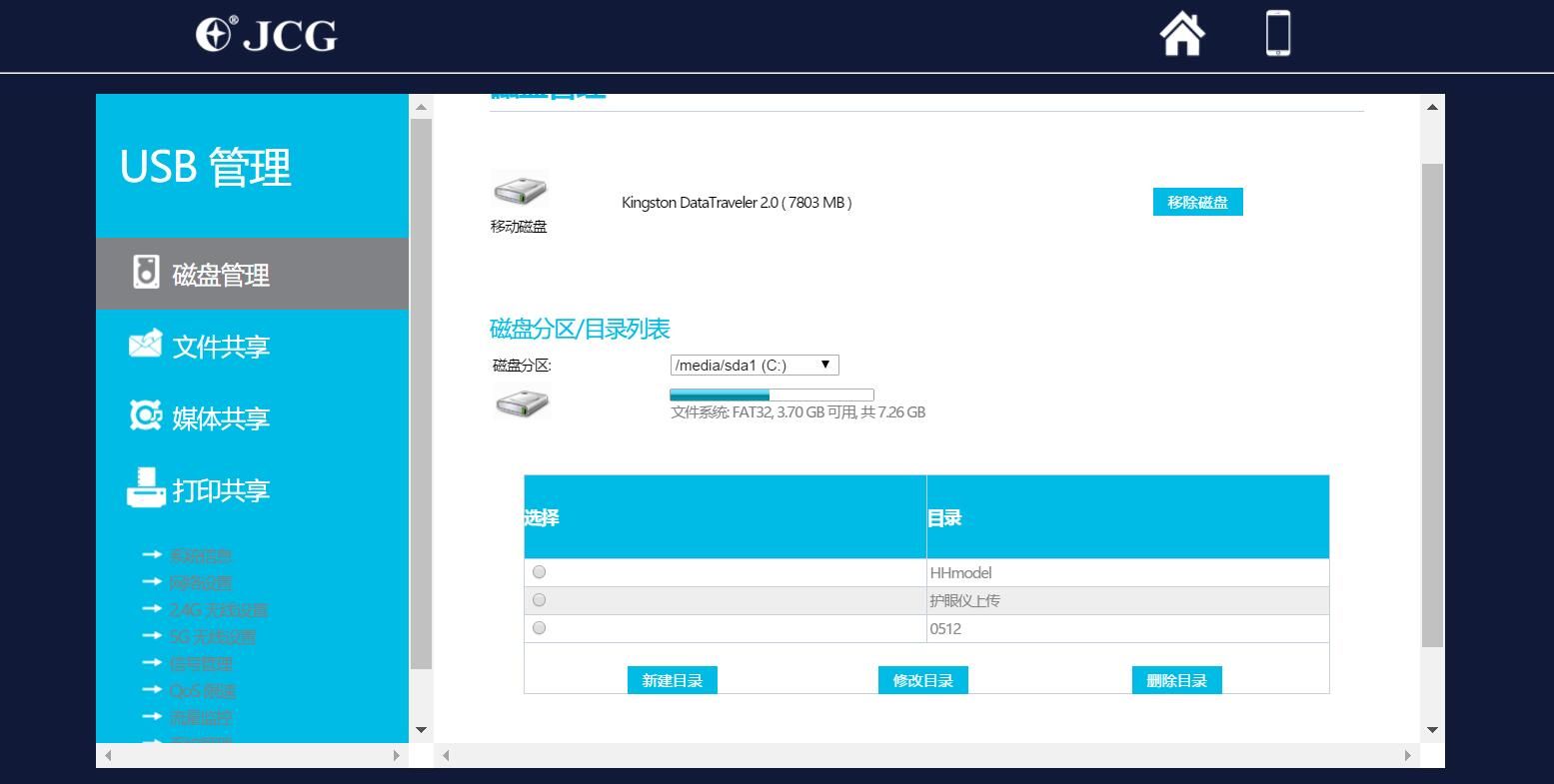Click the drive icon beside usage bar

pyautogui.click(x=522, y=402)
